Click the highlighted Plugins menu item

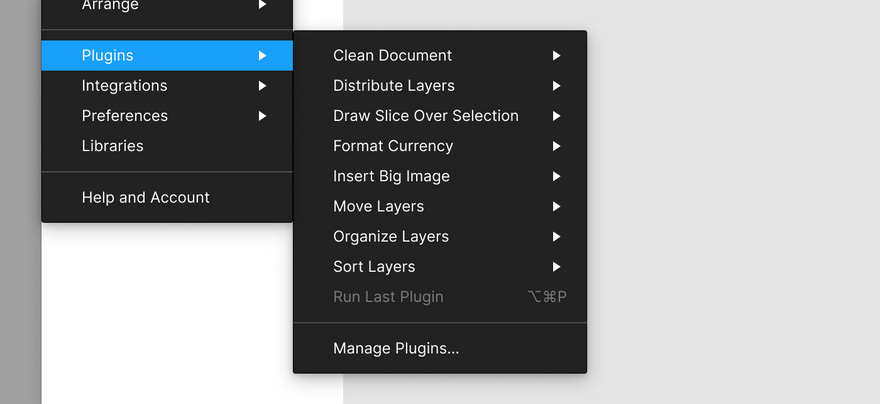click(167, 56)
